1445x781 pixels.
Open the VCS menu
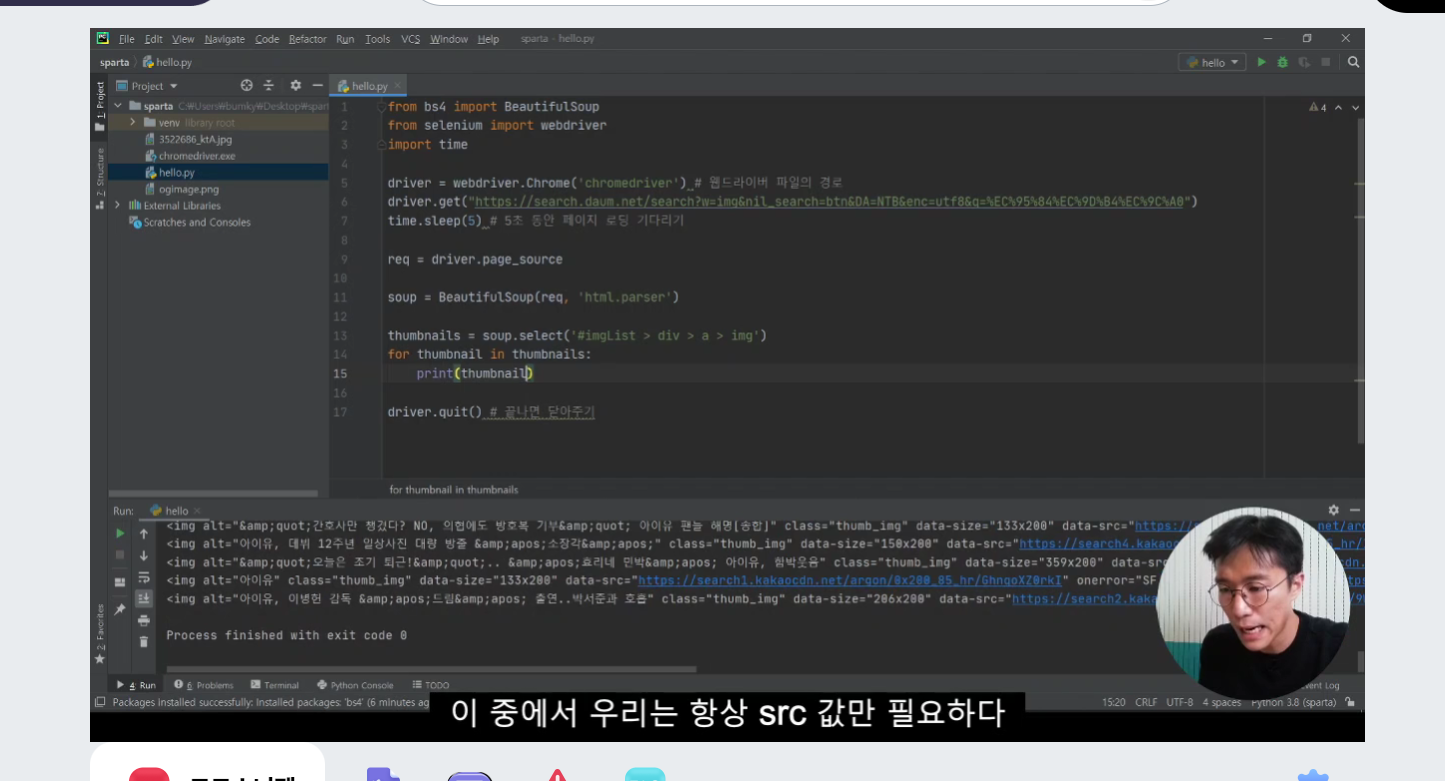pos(410,39)
